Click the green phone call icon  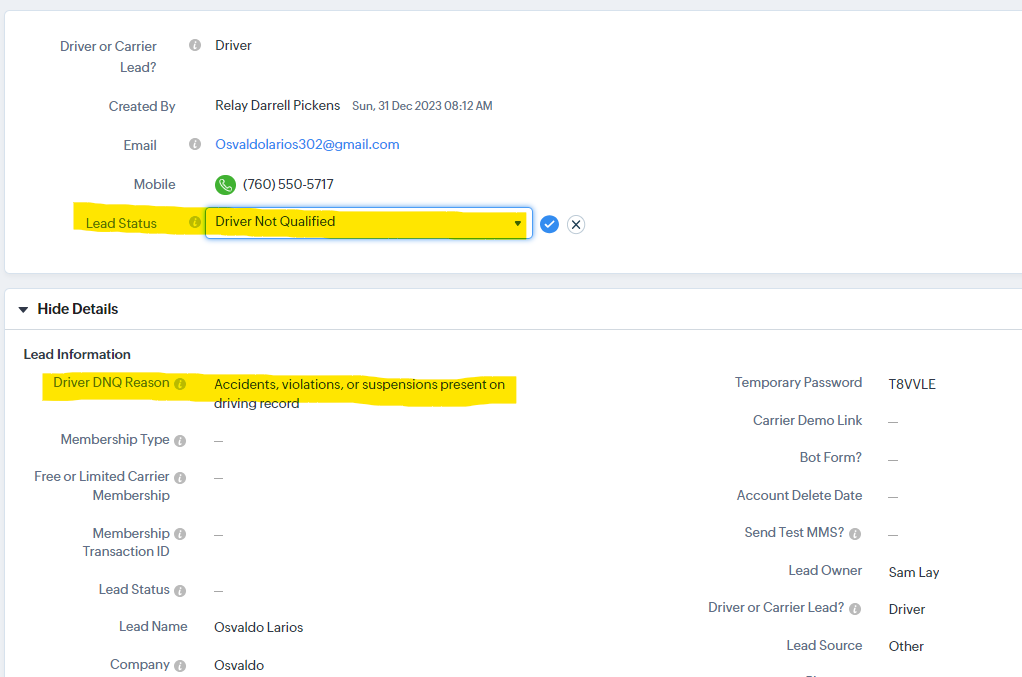tap(225, 185)
